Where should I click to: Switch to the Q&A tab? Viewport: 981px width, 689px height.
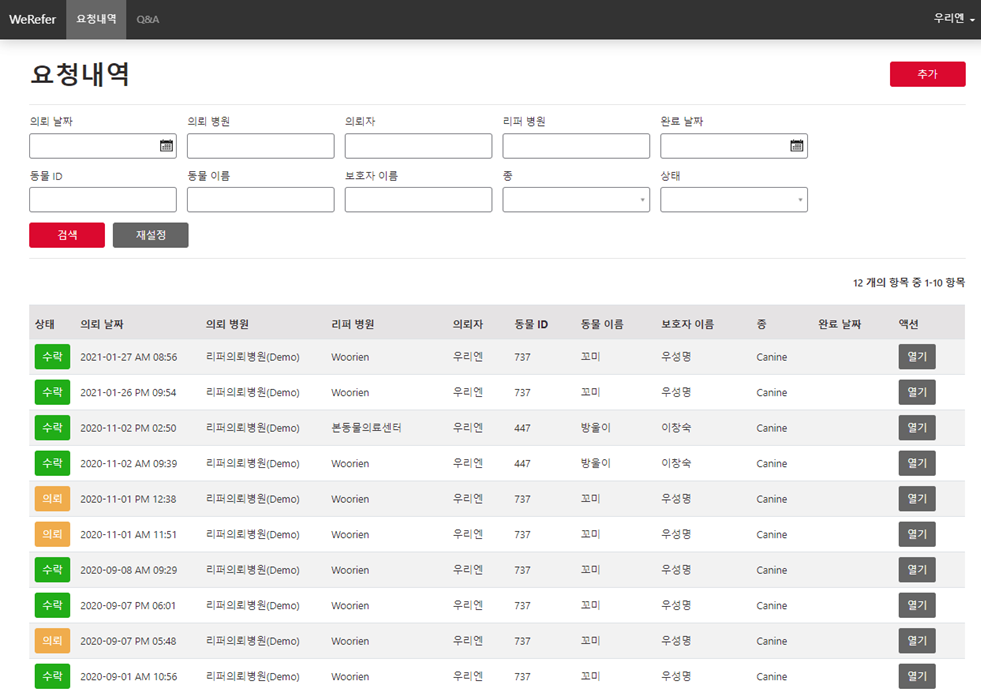148,19
